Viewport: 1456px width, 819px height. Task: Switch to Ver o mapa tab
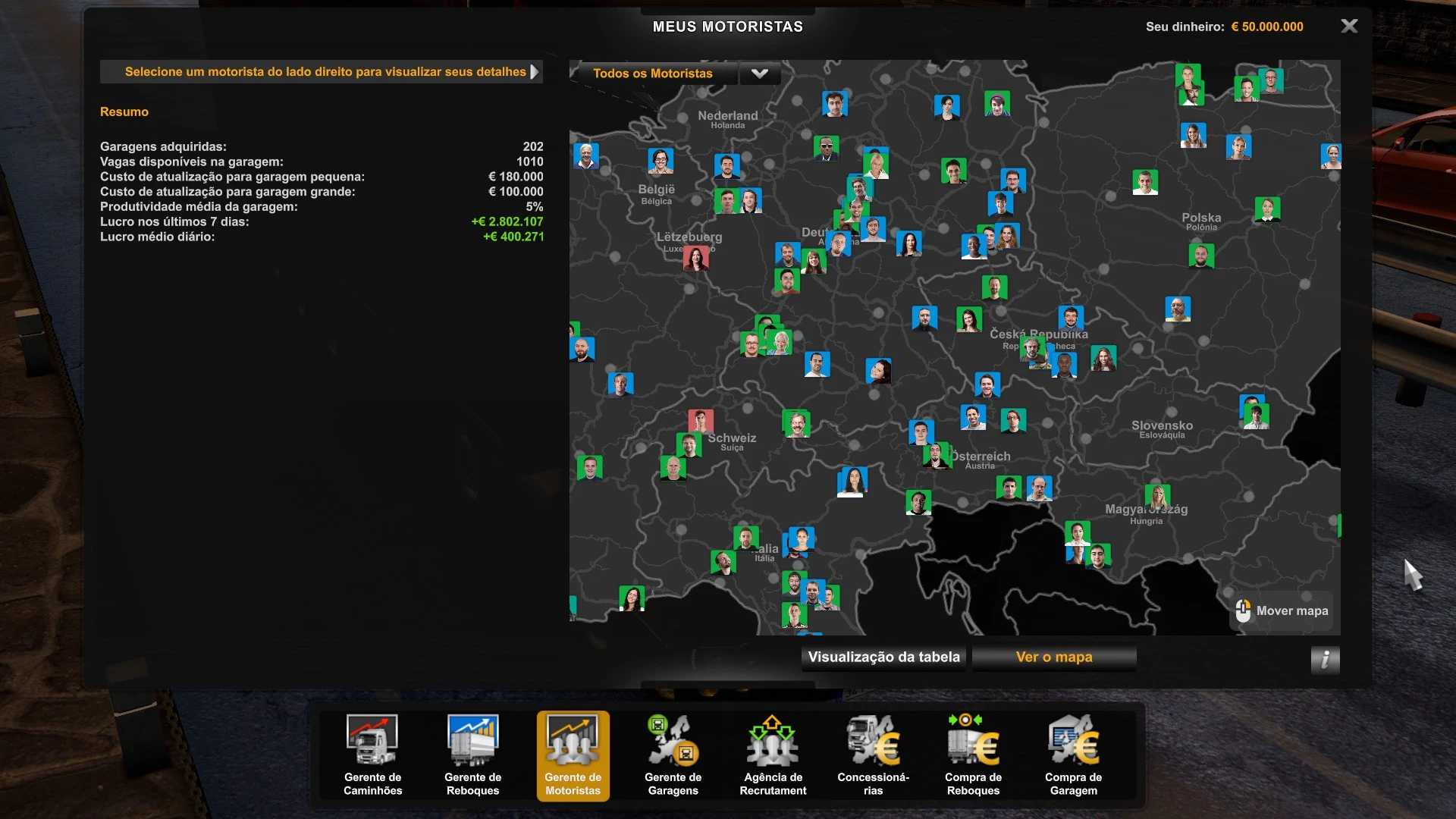pos(1053,657)
